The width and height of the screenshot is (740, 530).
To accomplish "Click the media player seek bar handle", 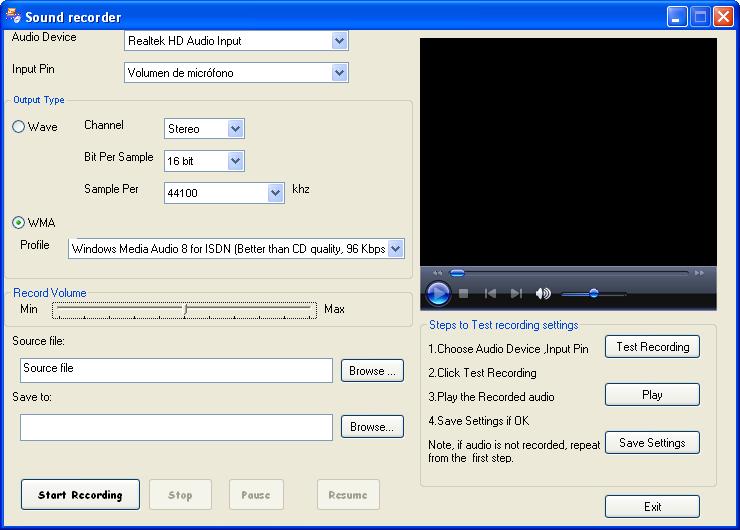I will click(457, 273).
